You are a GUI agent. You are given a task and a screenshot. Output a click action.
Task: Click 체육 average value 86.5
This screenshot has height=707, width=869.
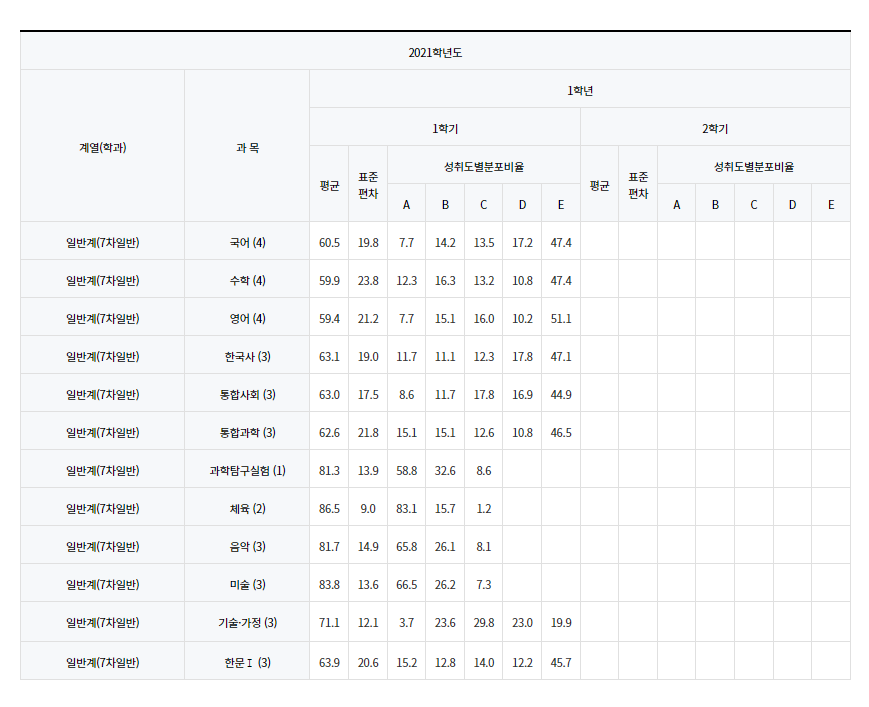329,508
